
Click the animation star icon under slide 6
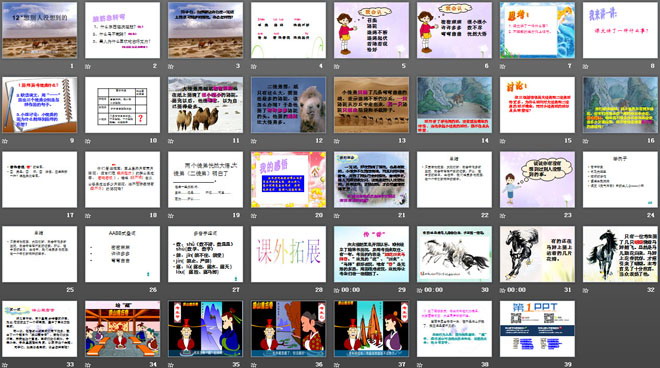coord(420,66)
